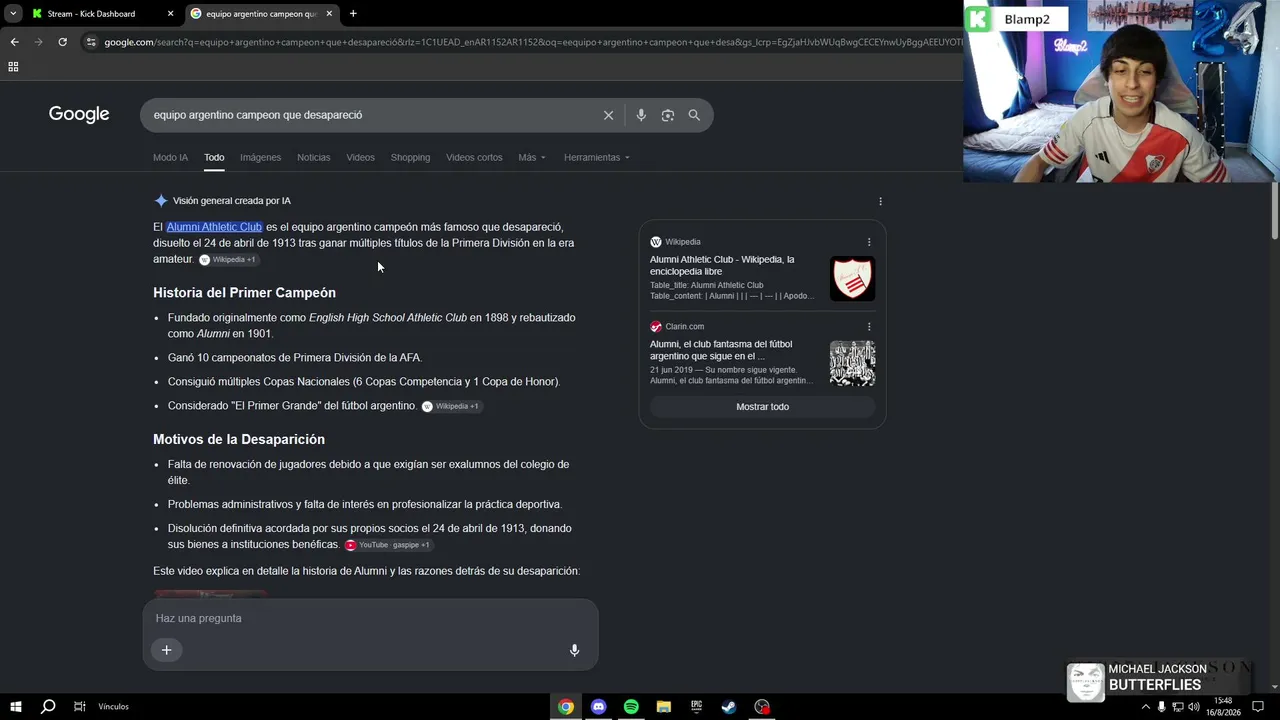The height and width of the screenshot is (720, 1280).
Task: Click the 'Historia del Primer Campeón' heading
Action: point(244,293)
